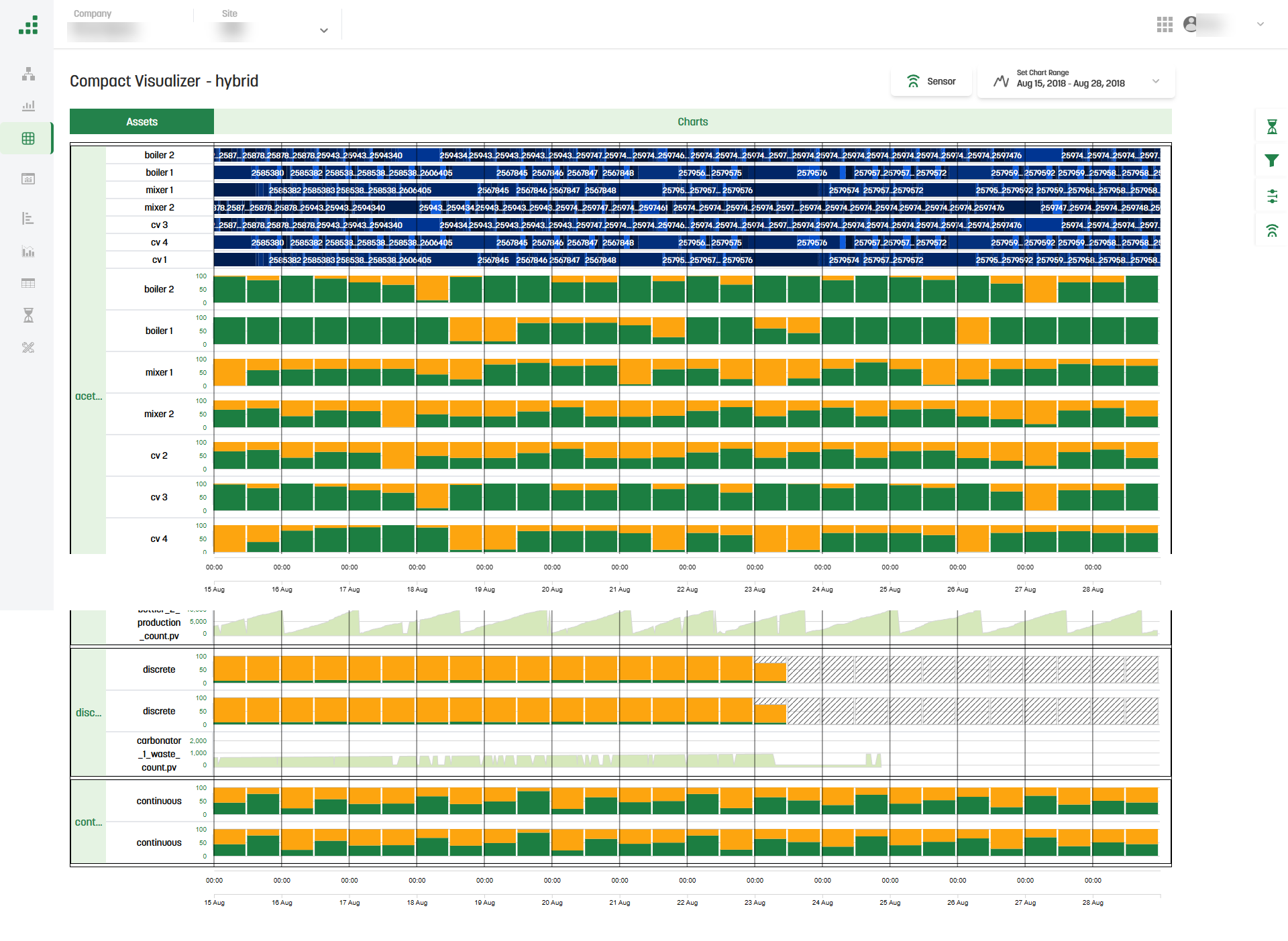Expand the user account menu chevron
Screen dimensions: 1288x941
[1260, 24]
